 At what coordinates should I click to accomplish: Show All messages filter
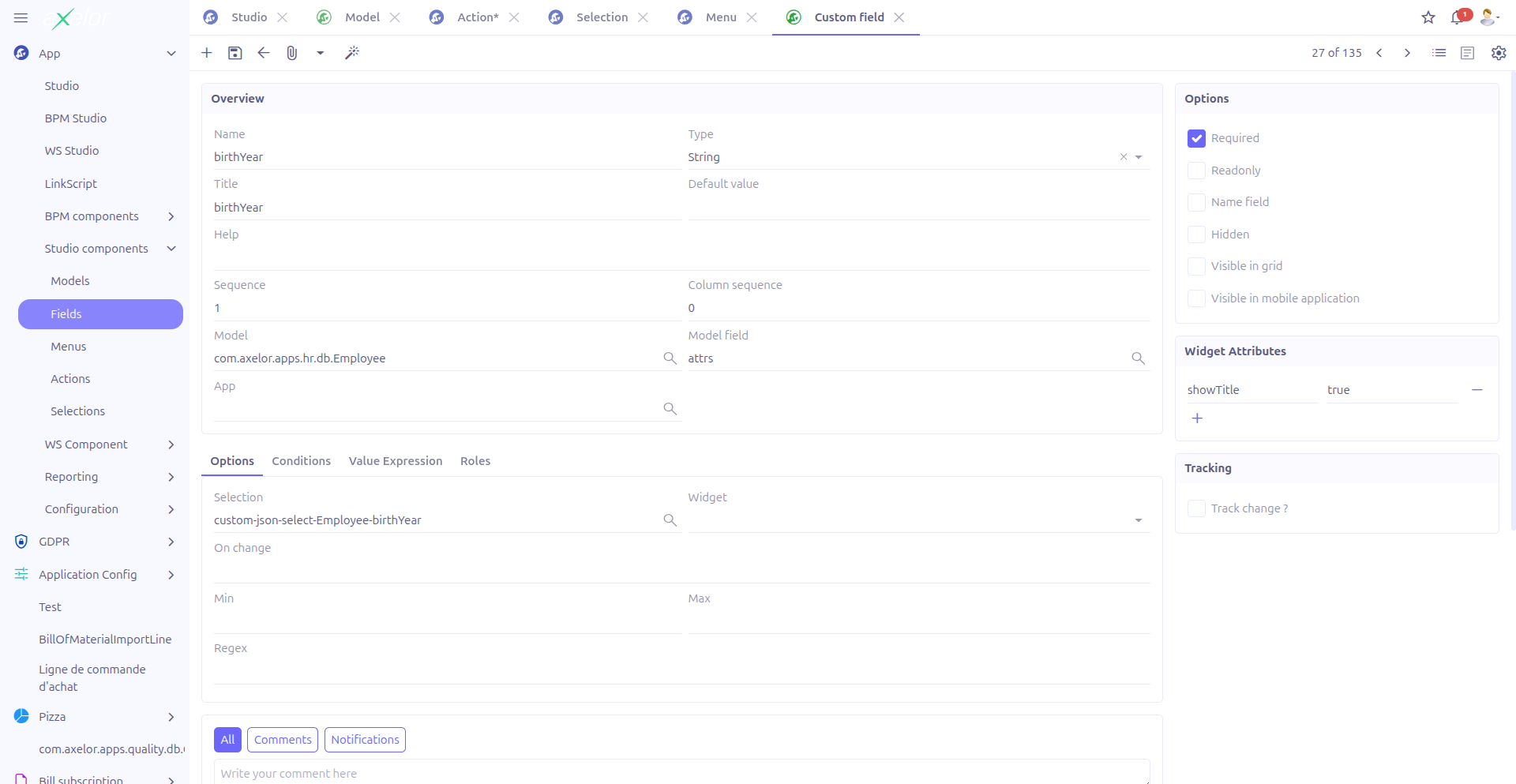(x=227, y=740)
